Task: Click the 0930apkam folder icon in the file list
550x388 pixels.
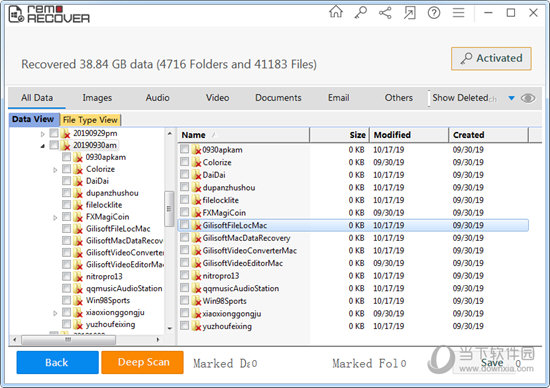Action: [x=196, y=150]
